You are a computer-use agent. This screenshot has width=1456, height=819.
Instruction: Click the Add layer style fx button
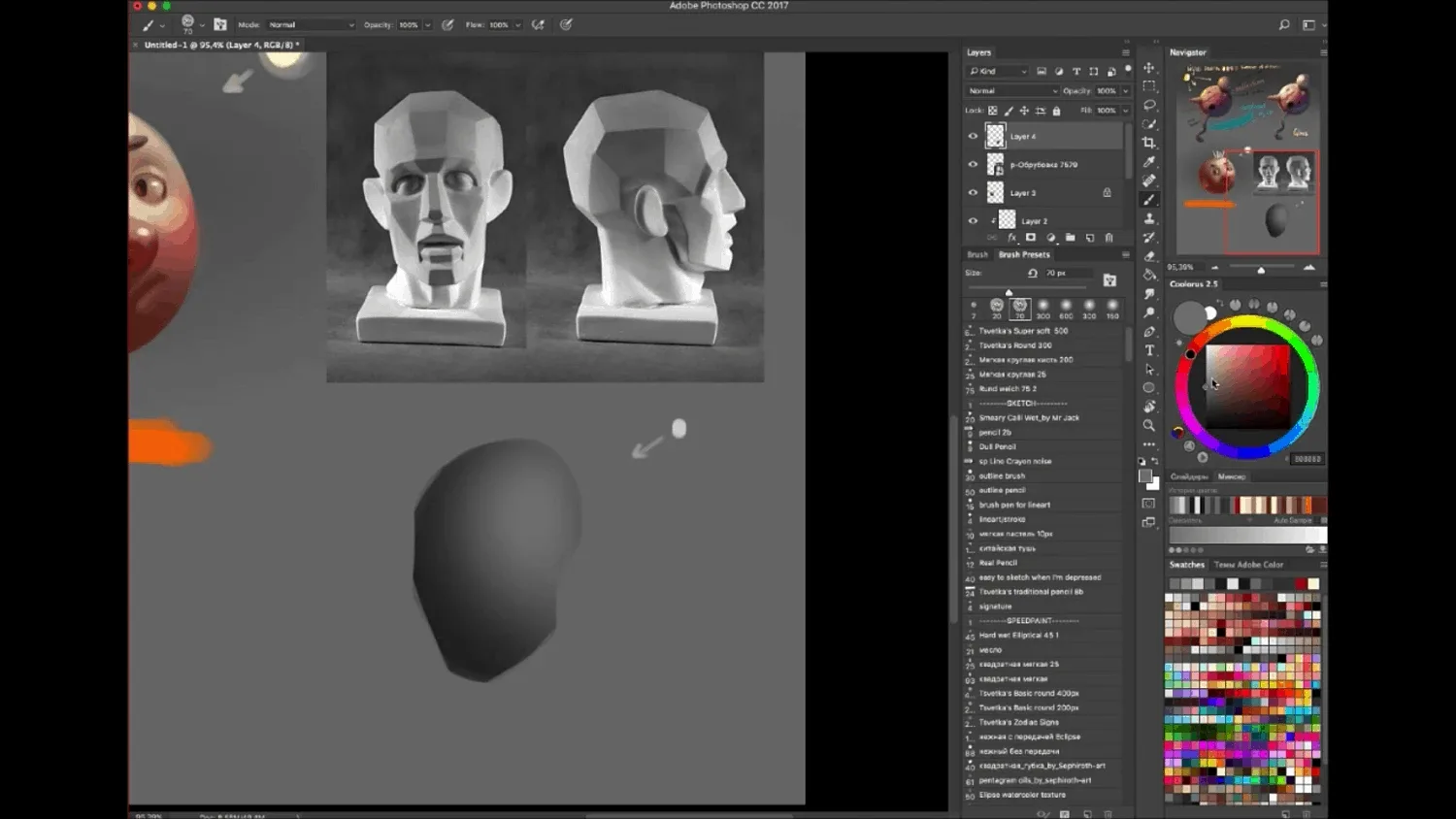(1012, 237)
